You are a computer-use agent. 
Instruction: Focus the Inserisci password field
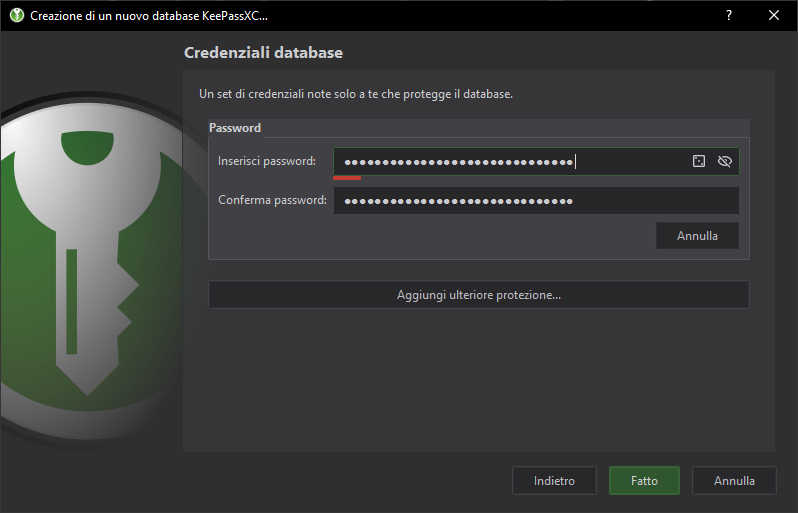(x=500, y=161)
